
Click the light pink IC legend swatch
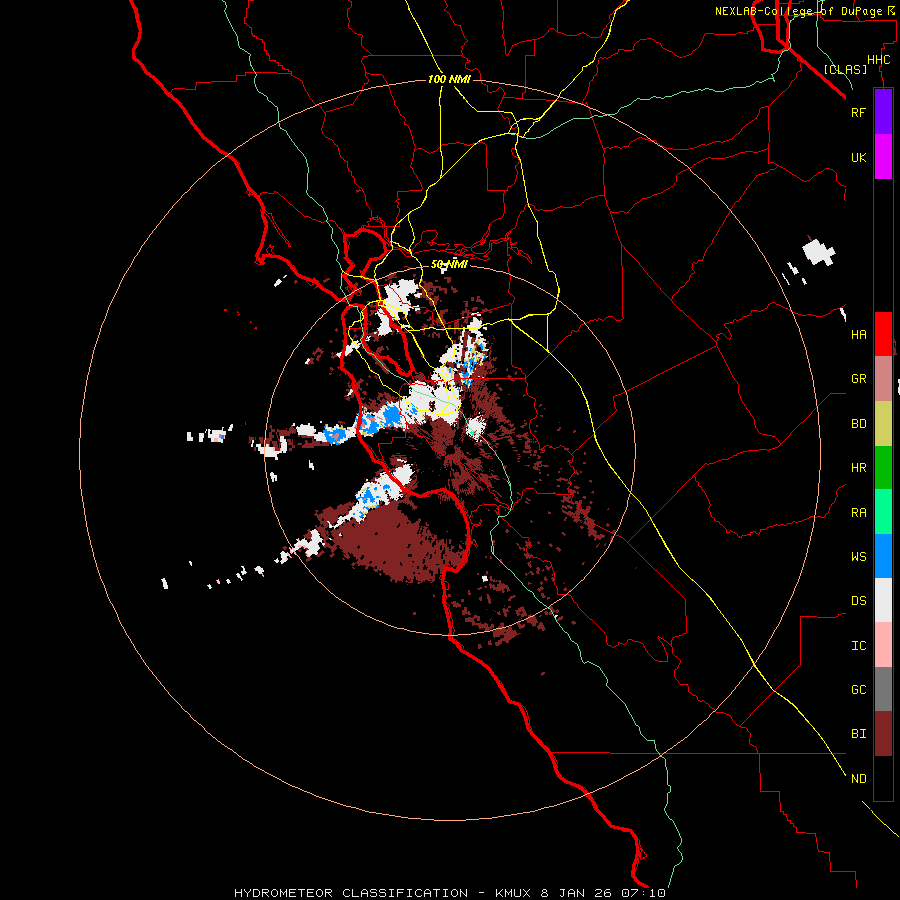click(883, 645)
